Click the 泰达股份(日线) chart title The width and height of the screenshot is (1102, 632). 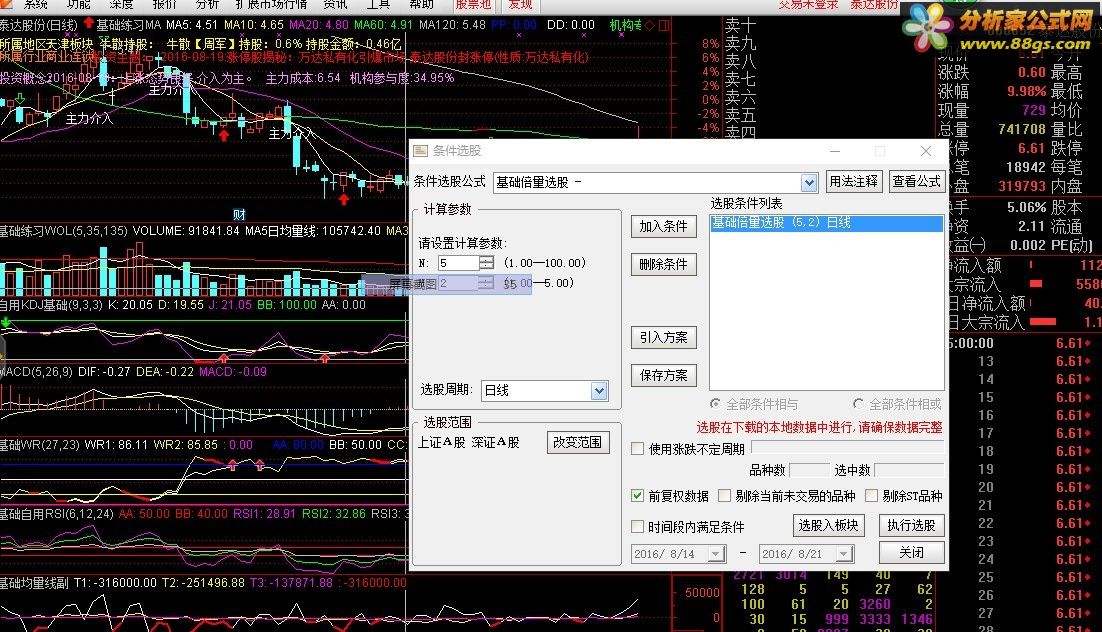click(39, 25)
